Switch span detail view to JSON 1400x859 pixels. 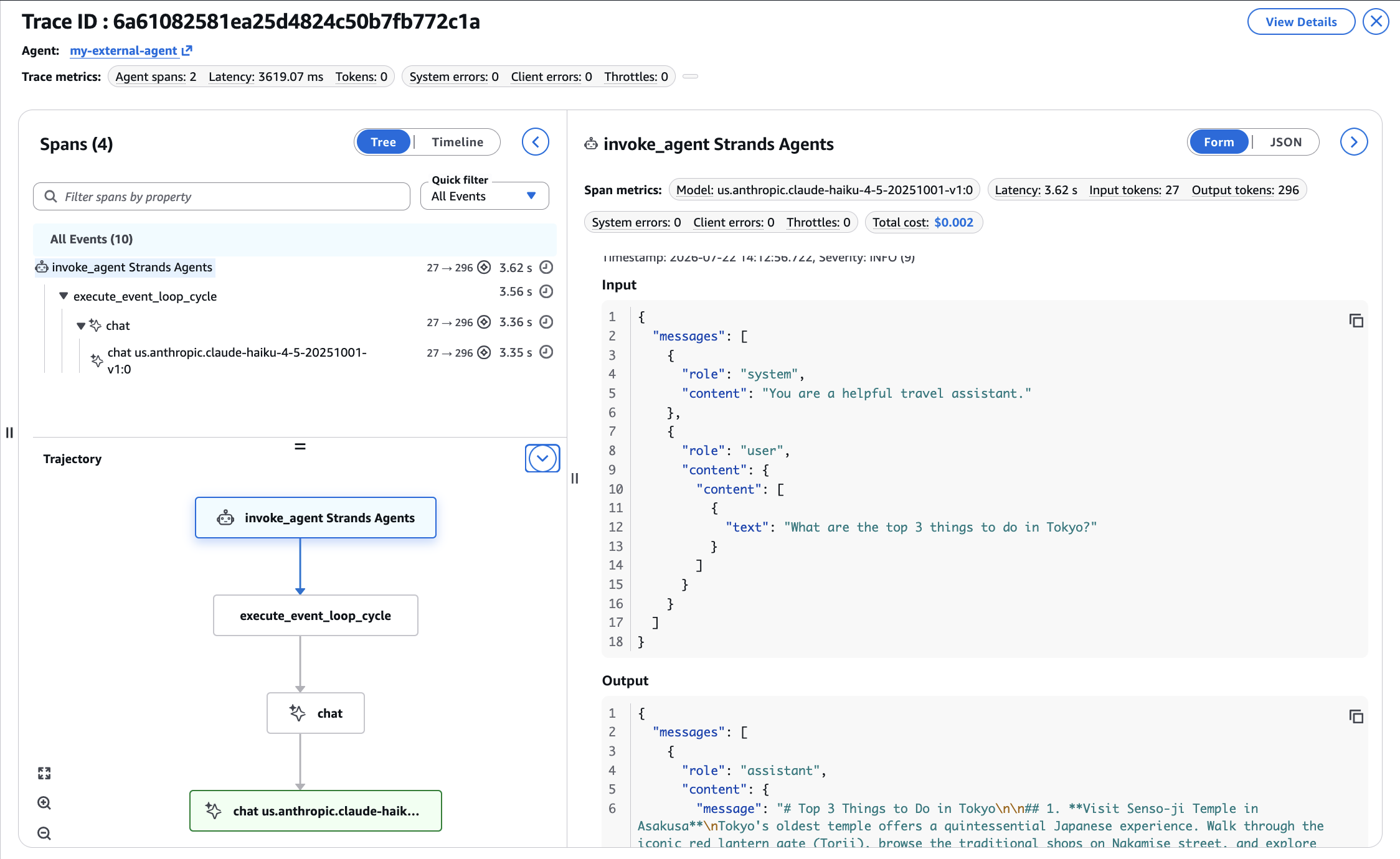pos(1286,142)
